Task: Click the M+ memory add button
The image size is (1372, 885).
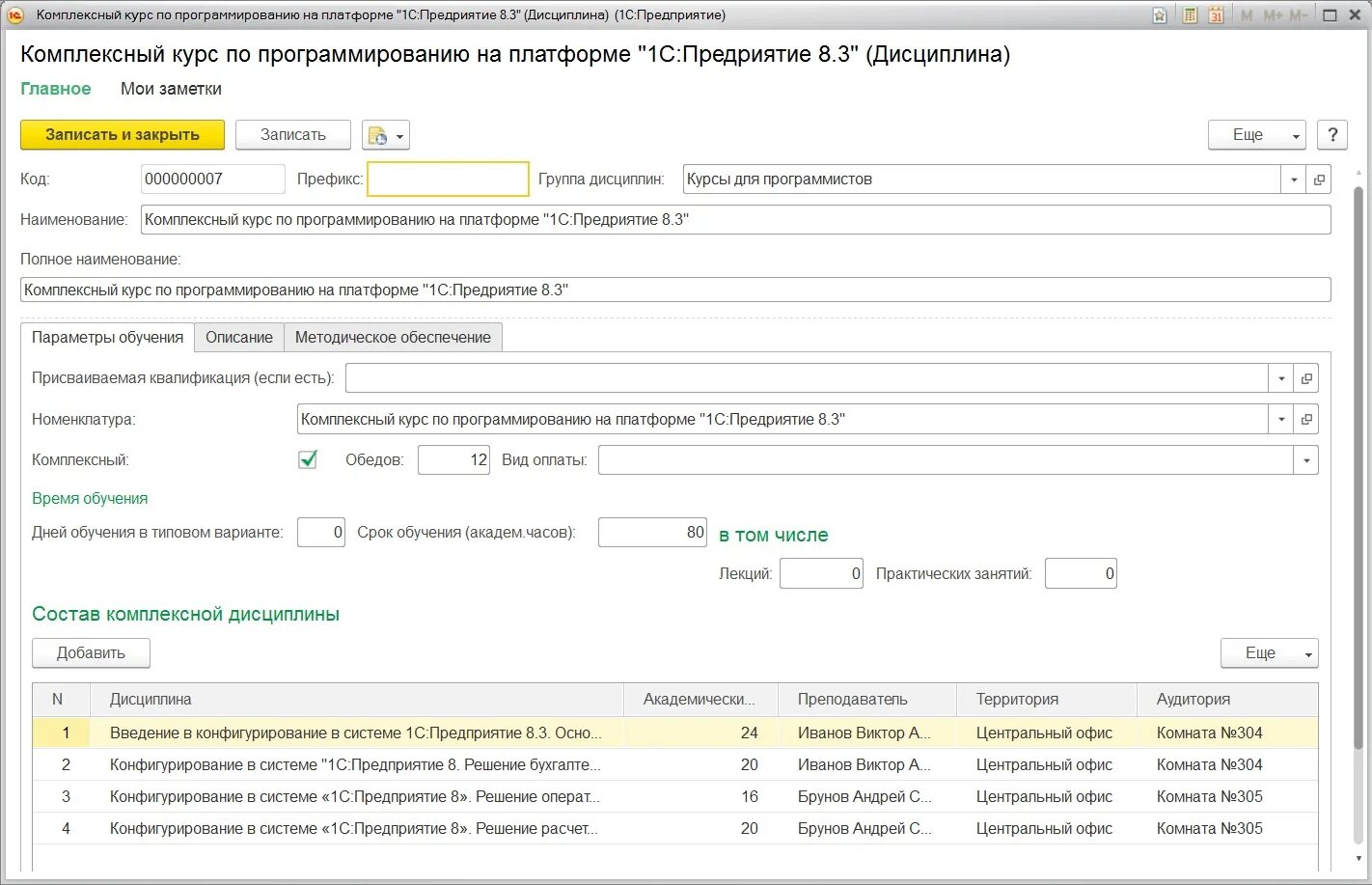Action: [1273, 15]
